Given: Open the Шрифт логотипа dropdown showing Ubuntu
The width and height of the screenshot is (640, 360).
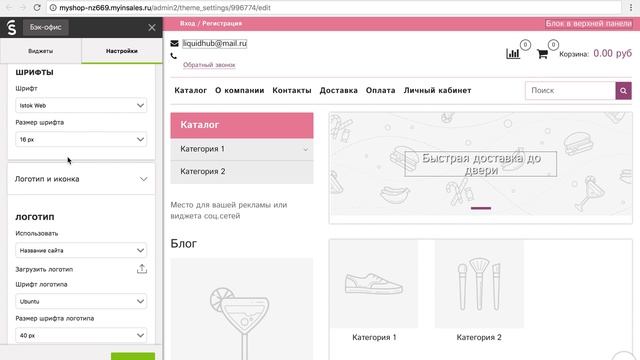Looking at the screenshot, I should [81, 301].
